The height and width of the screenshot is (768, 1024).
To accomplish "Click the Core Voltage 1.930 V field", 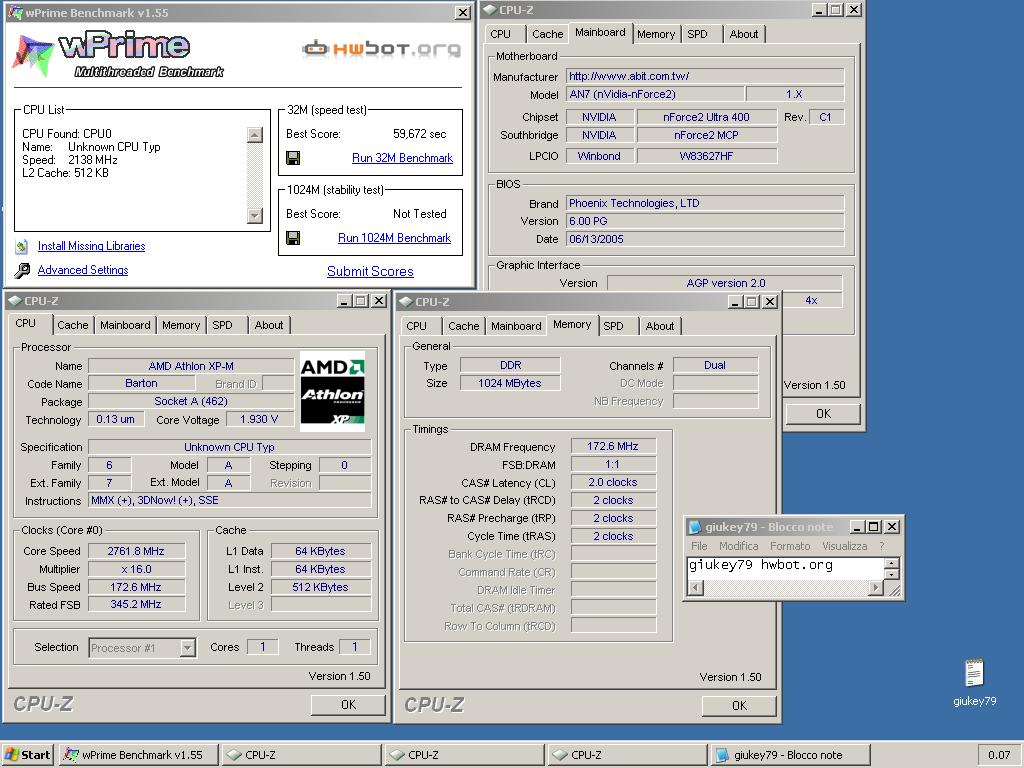I will (x=259, y=419).
